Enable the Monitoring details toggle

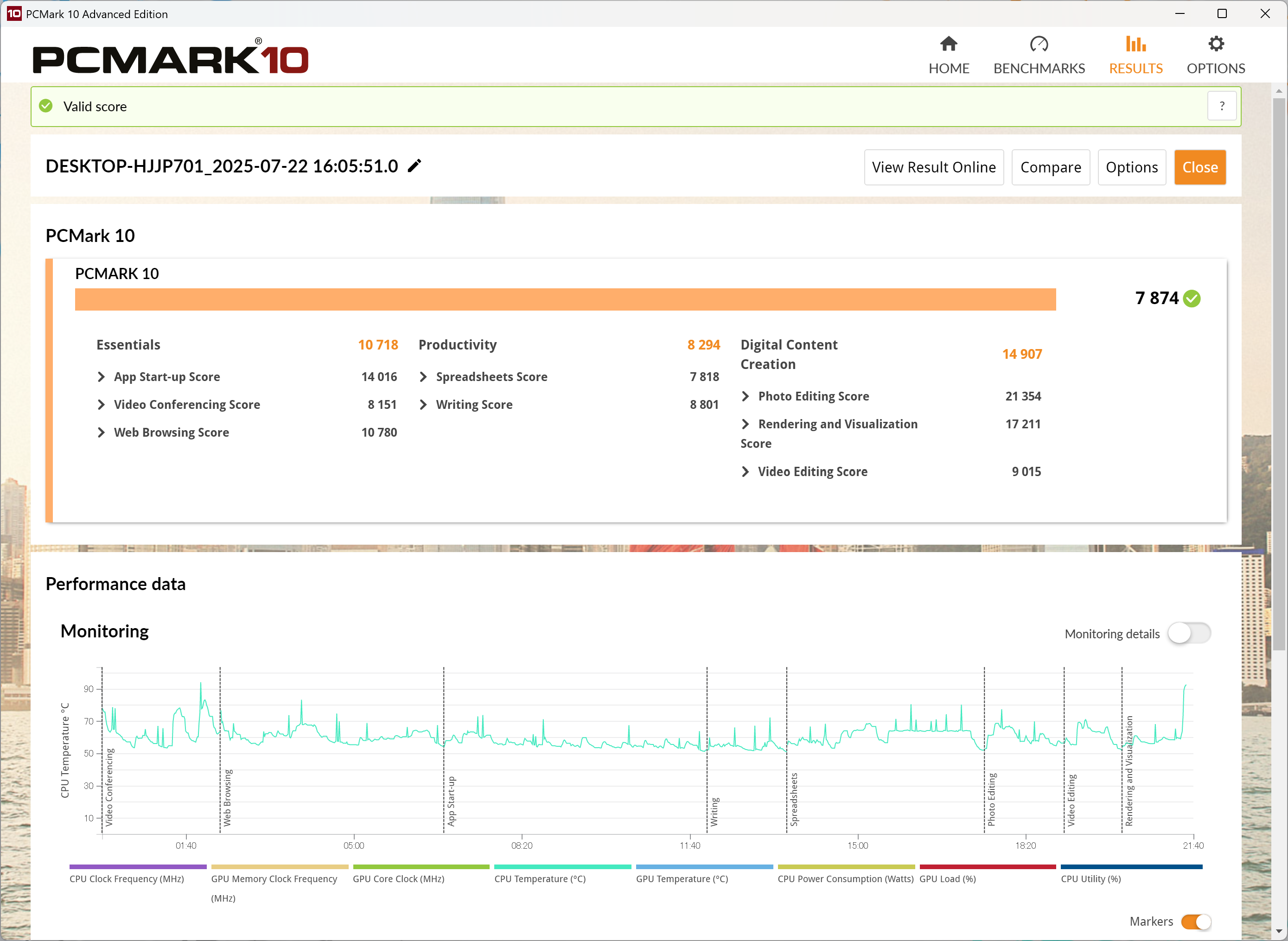pos(1189,633)
